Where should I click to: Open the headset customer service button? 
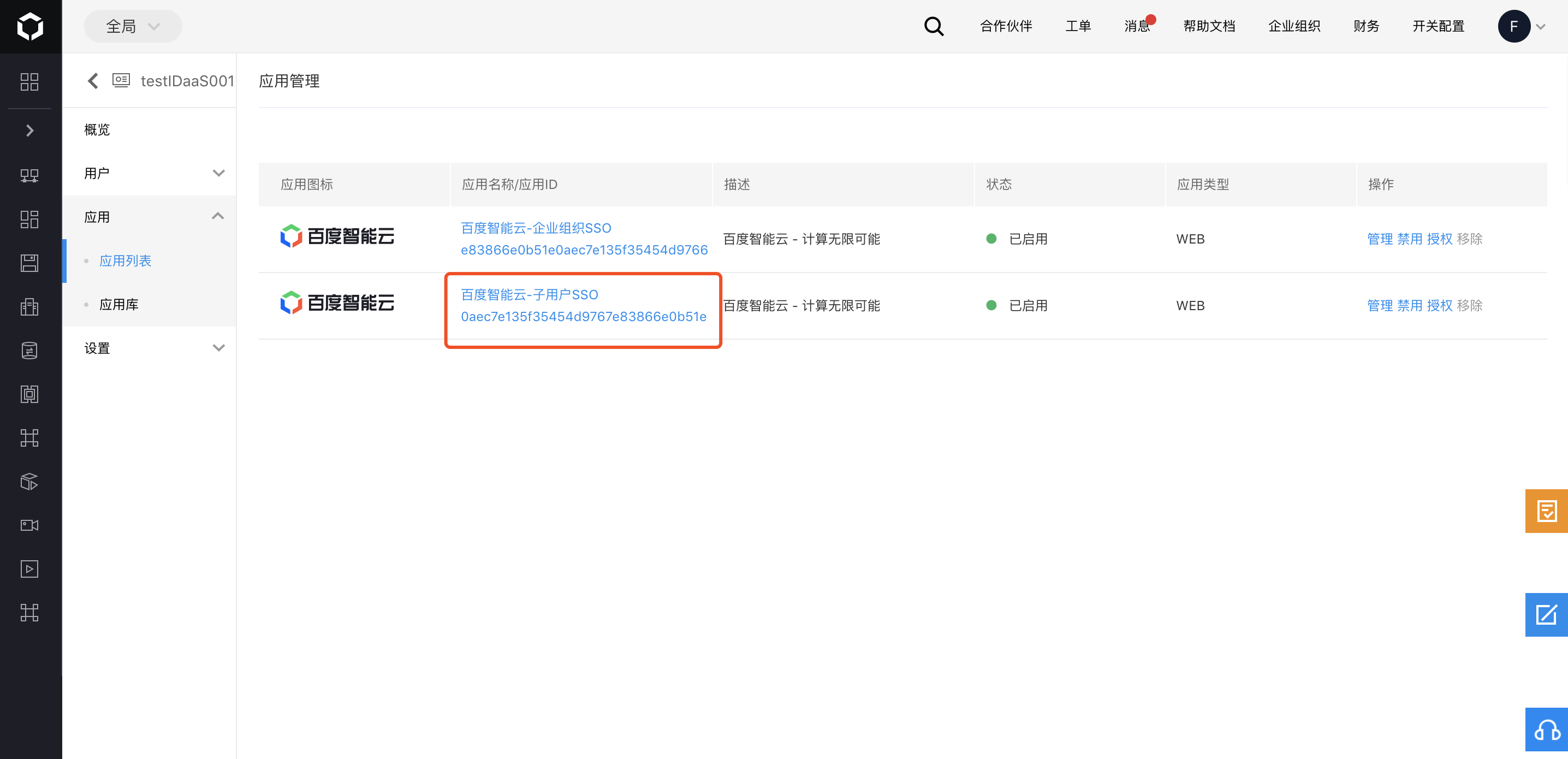click(x=1546, y=730)
